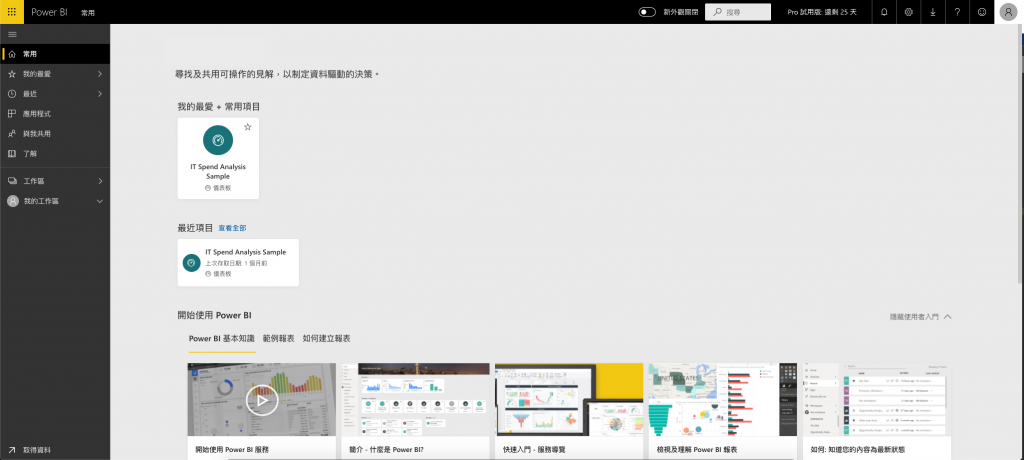Open the 如何: 知道您的內容為最新狀態 thumbnail
The width and height of the screenshot is (1024, 460).
point(876,400)
